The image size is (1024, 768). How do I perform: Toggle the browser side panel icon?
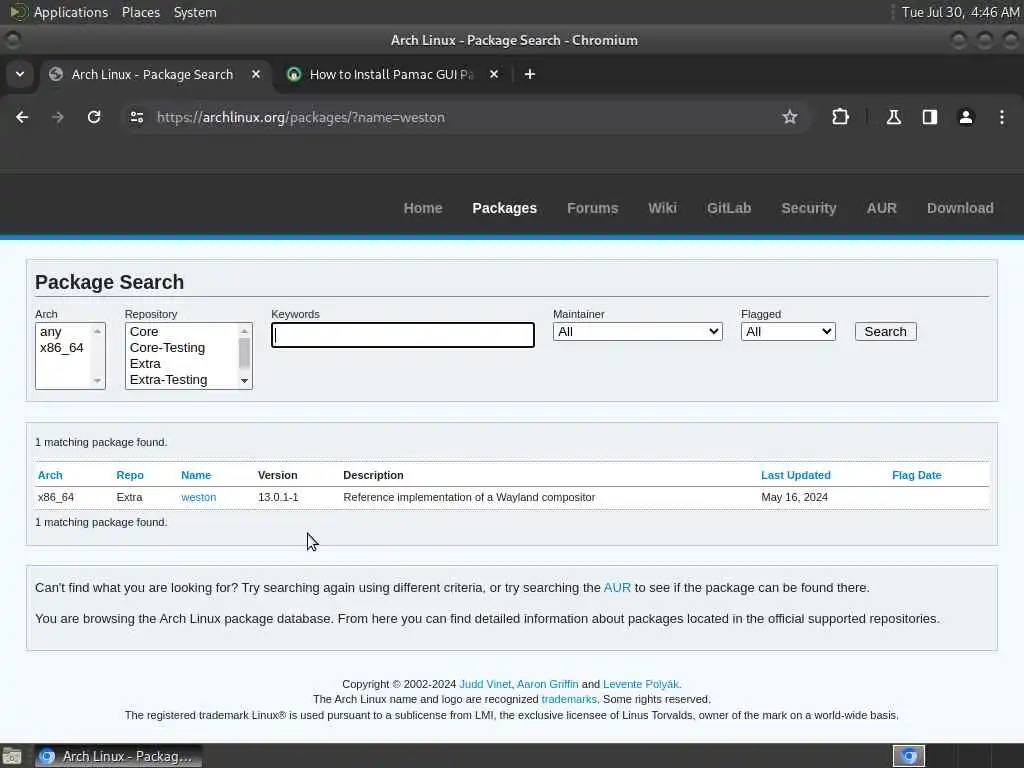pyautogui.click(x=929, y=117)
